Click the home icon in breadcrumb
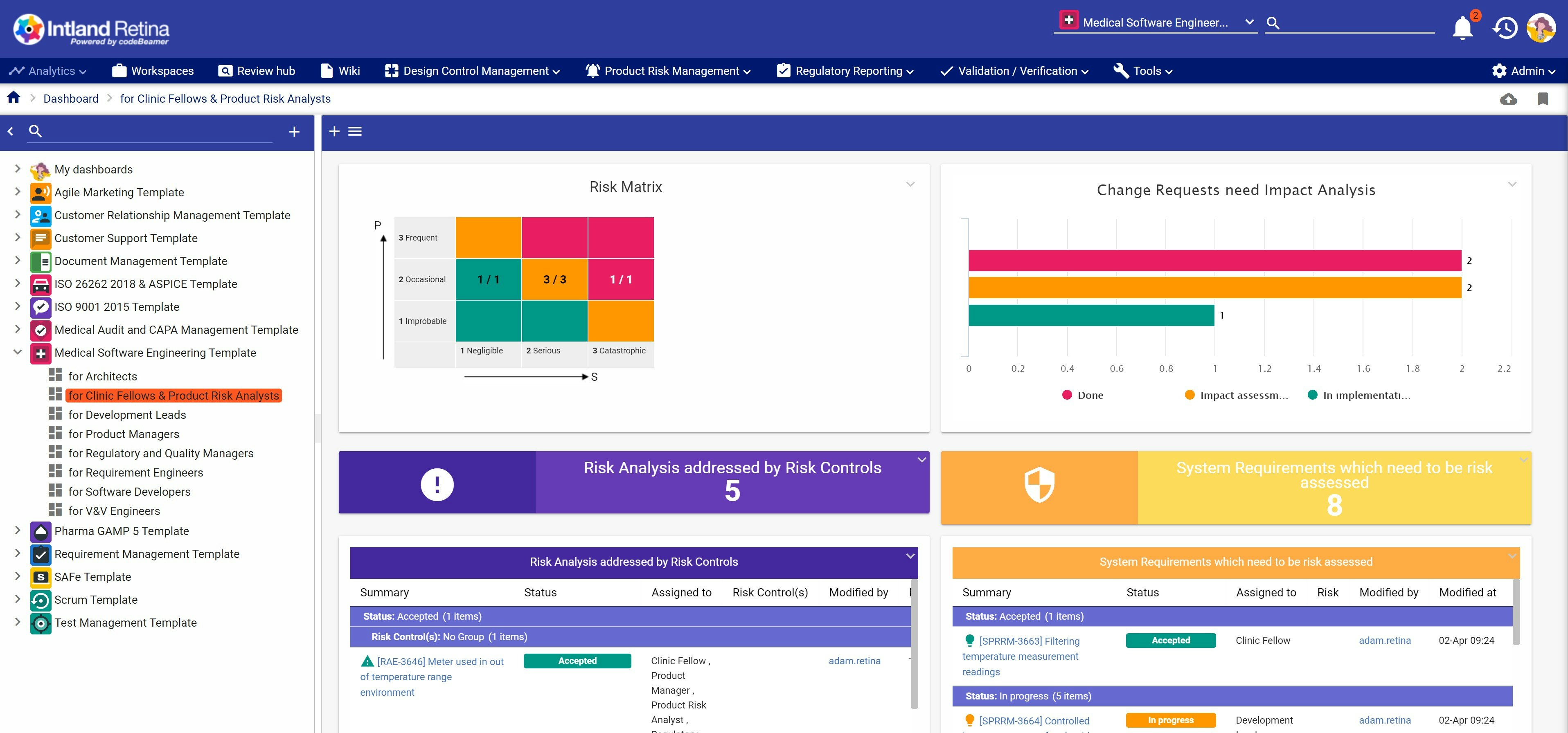 (14, 98)
